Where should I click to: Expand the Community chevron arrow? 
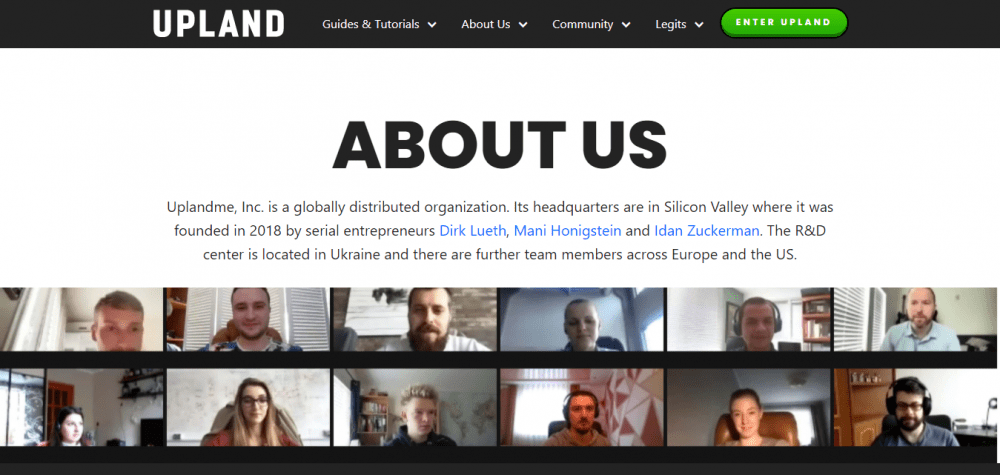(x=626, y=25)
